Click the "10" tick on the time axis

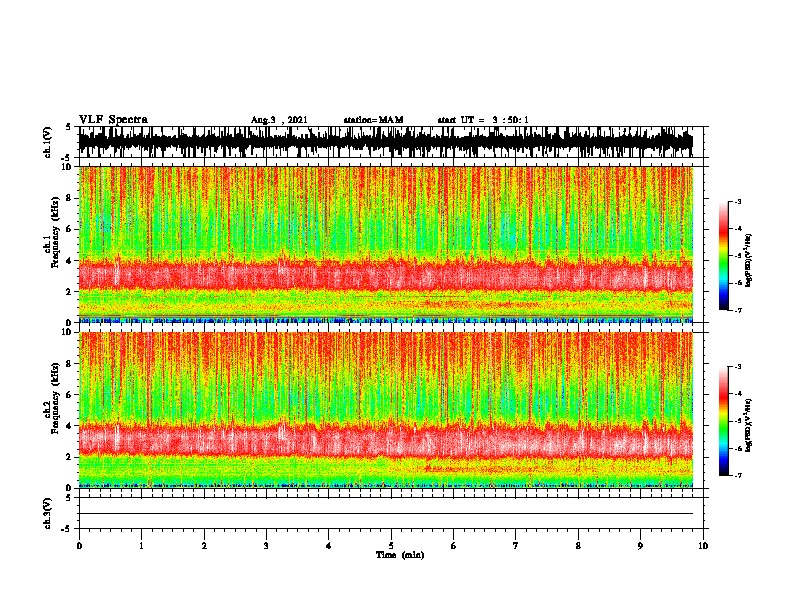(703, 546)
